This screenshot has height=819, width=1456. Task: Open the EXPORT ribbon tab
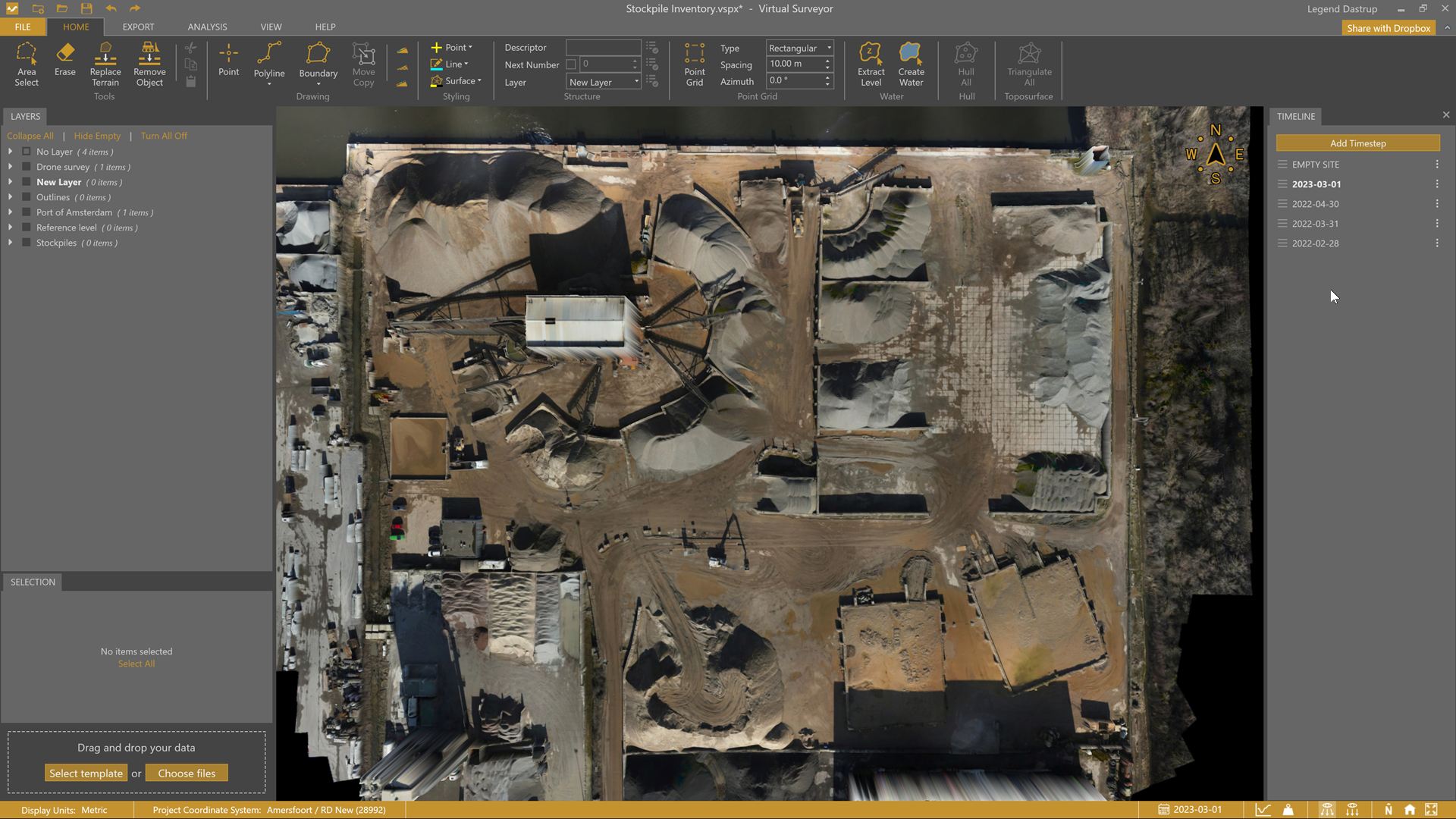[x=138, y=27]
